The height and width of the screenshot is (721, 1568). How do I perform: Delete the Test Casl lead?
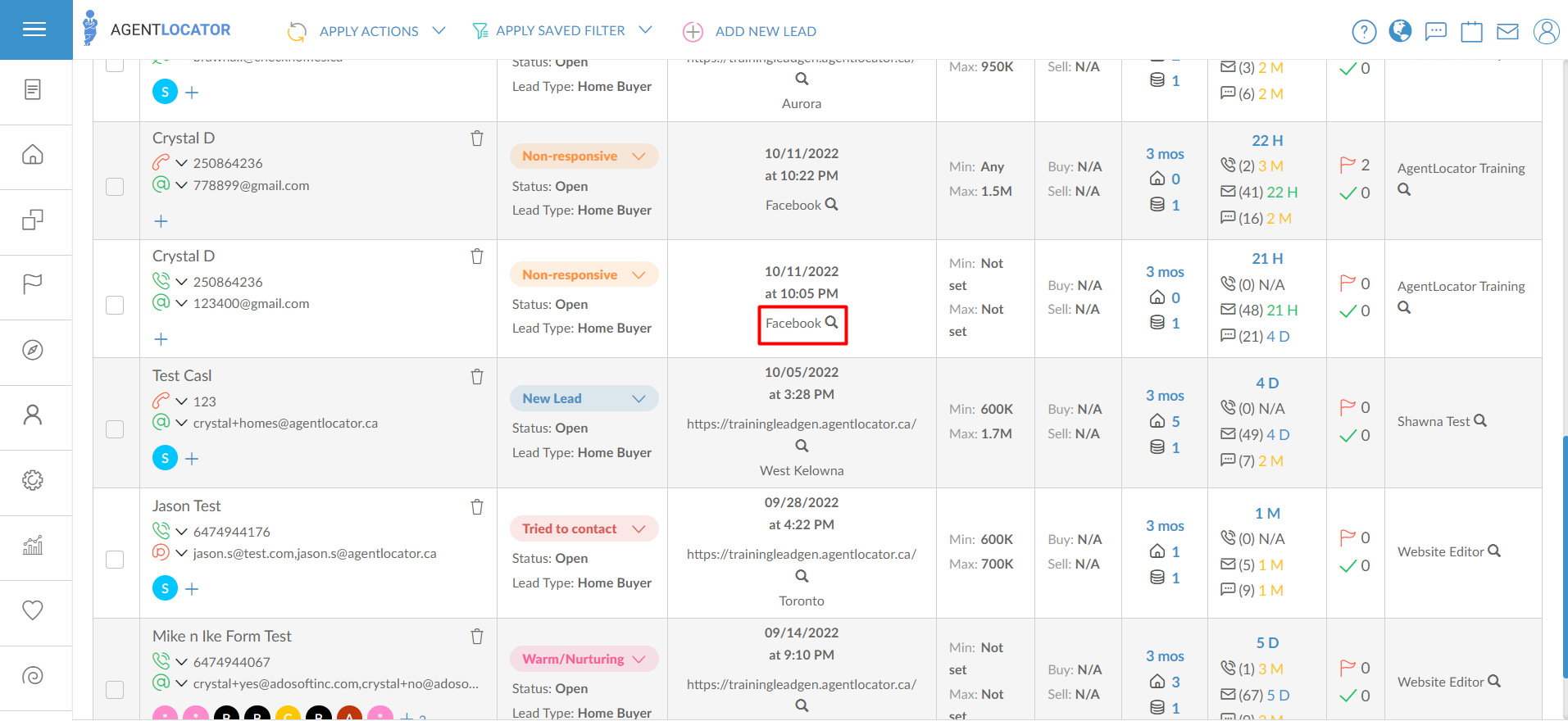point(477,377)
